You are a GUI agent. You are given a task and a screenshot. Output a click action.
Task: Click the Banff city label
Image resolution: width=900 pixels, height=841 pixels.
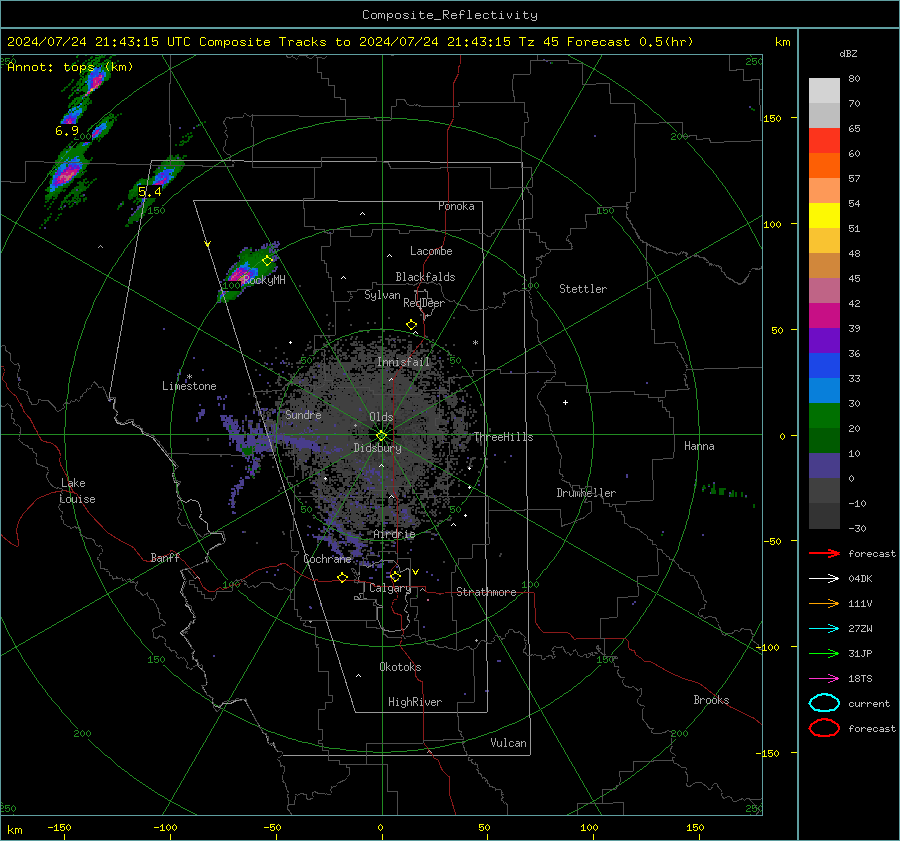coord(165,557)
